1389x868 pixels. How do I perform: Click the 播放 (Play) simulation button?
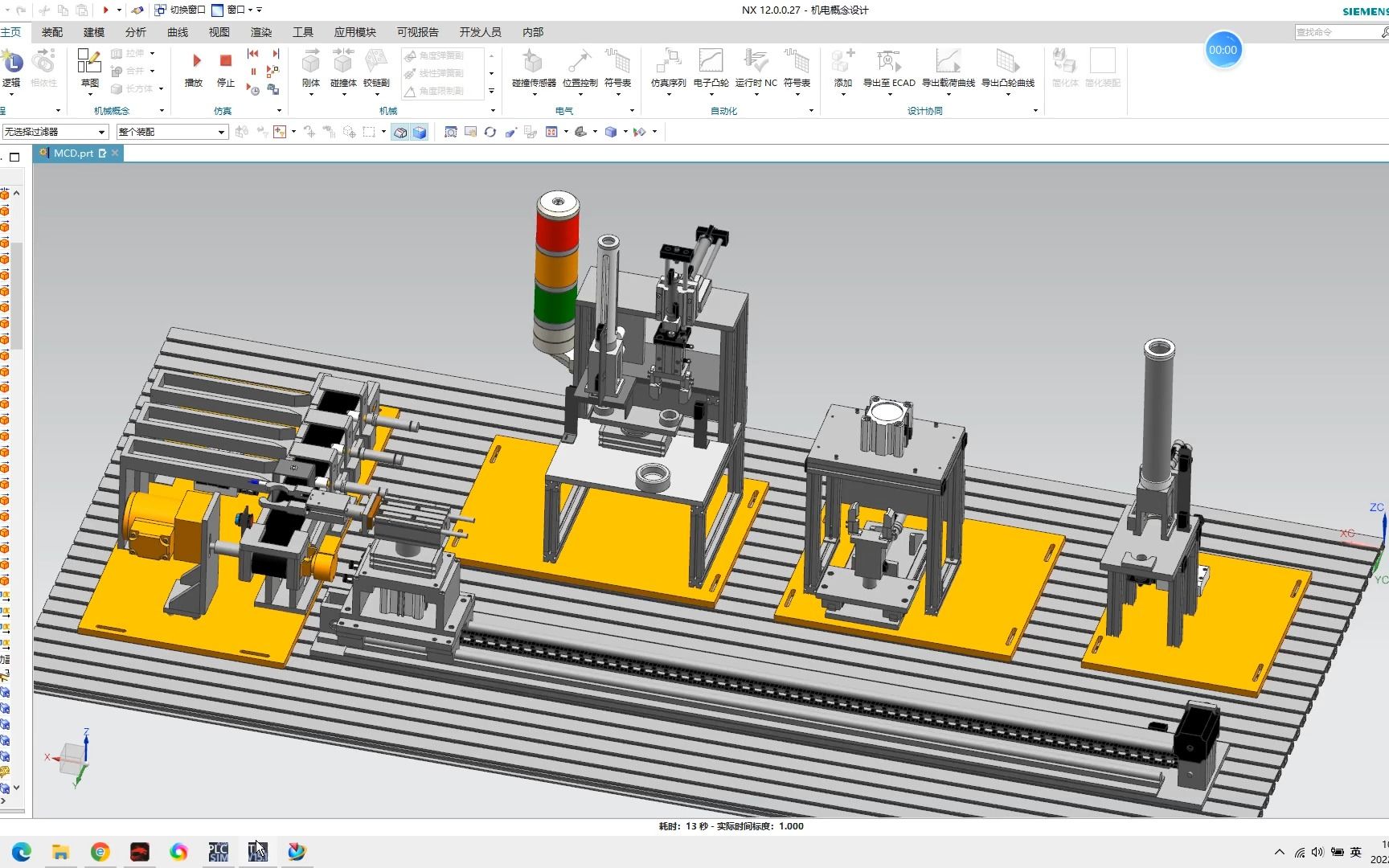pyautogui.click(x=195, y=68)
